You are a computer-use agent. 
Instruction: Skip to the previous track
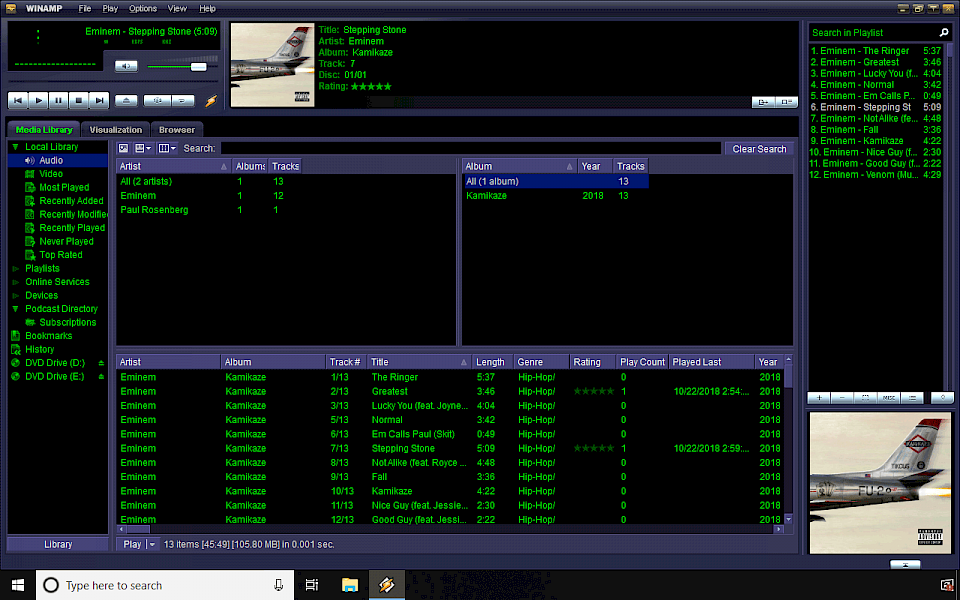18,100
